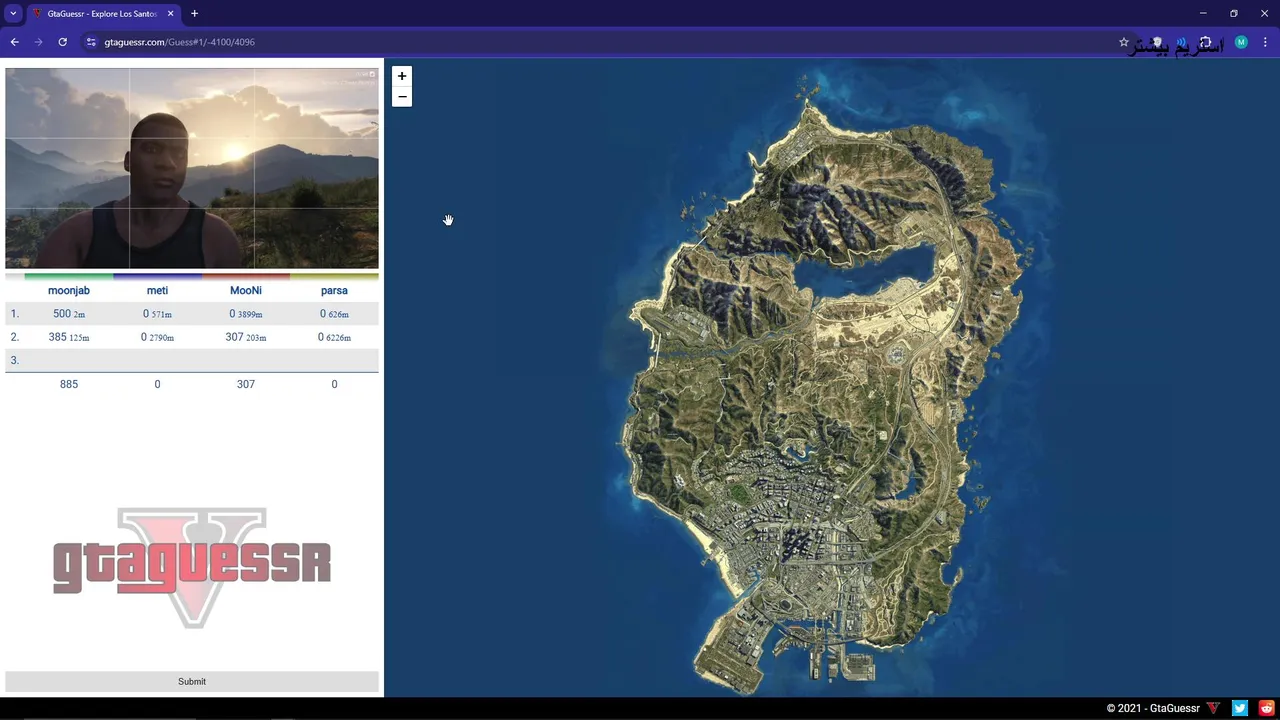This screenshot has height=720, width=1280.
Task: Click MooNi's red color bar
Action: point(246,276)
